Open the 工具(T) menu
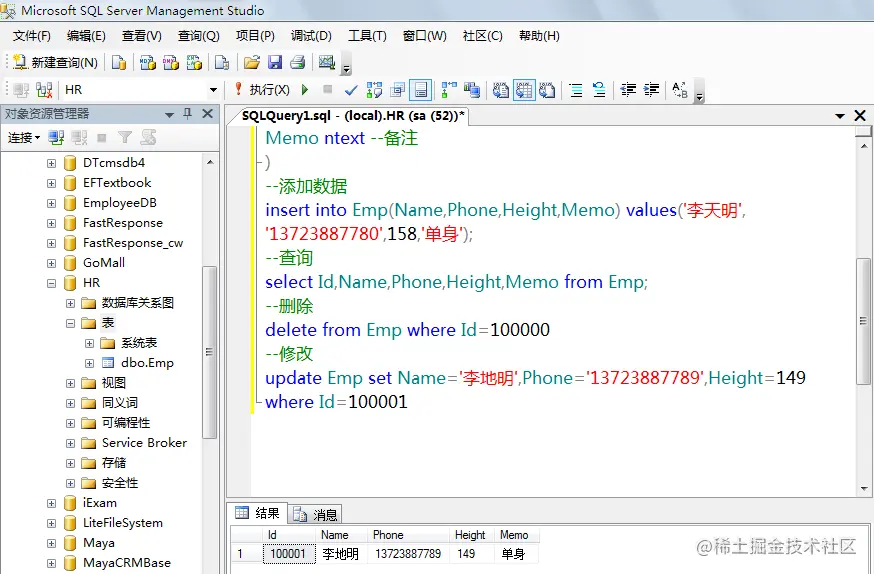The image size is (874, 574). (x=367, y=36)
